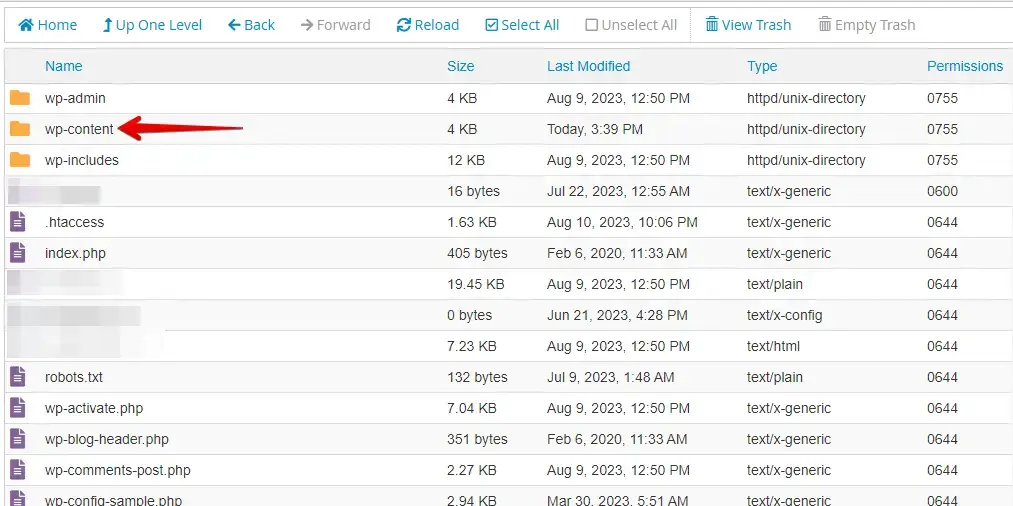
Task: Click permissions 0755 of wp-admin
Action: click(943, 98)
